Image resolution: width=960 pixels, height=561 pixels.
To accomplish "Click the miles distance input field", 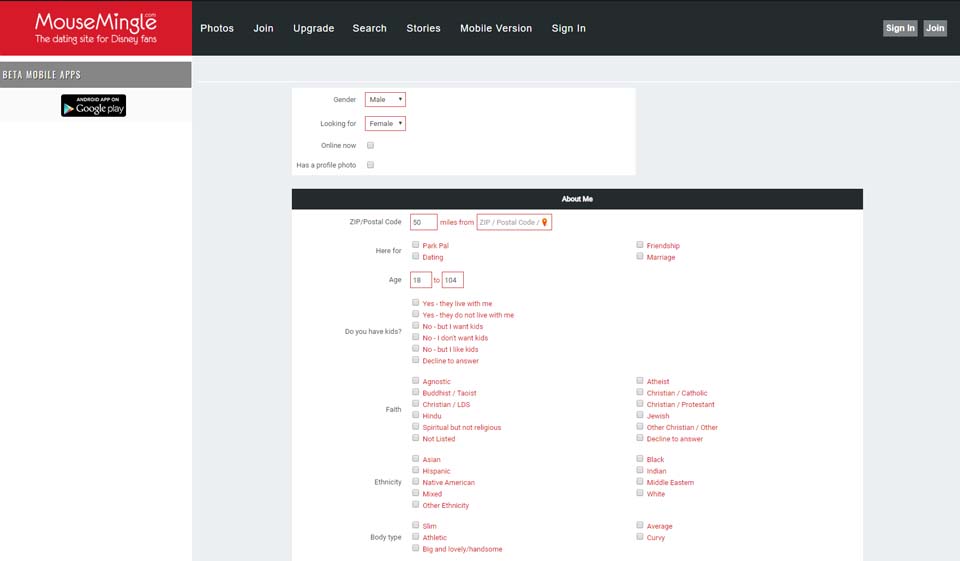I will click(x=423, y=222).
